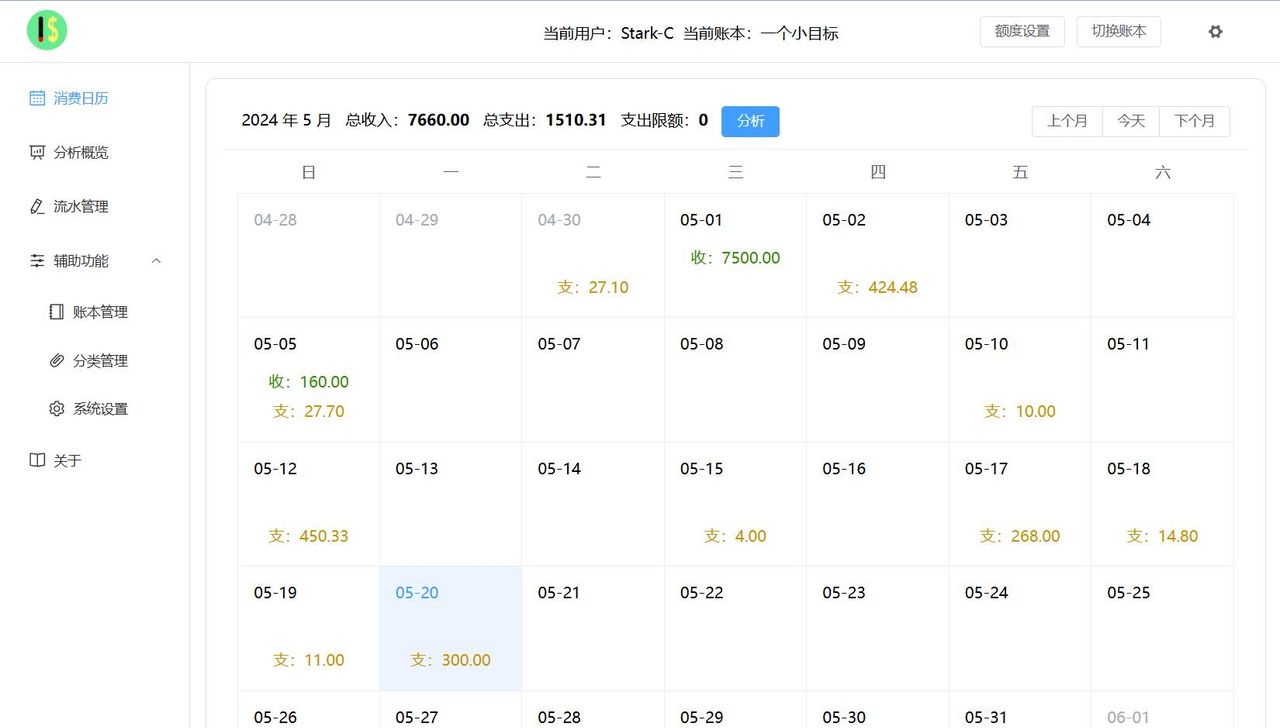Click the book icon beside 关于

pos(37,460)
